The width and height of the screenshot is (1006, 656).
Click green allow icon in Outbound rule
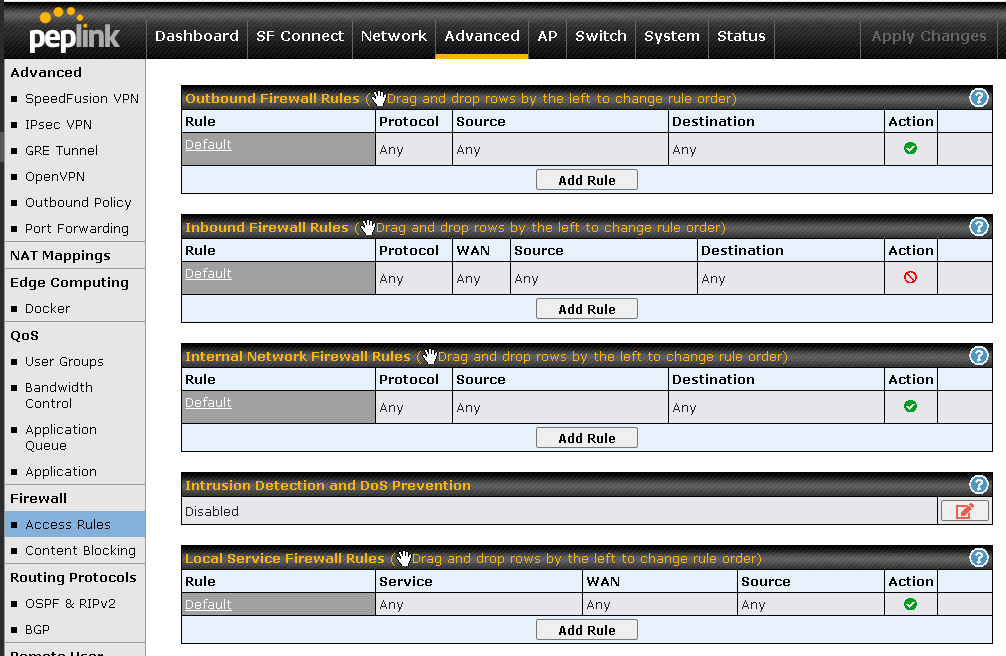tap(910, 148)
